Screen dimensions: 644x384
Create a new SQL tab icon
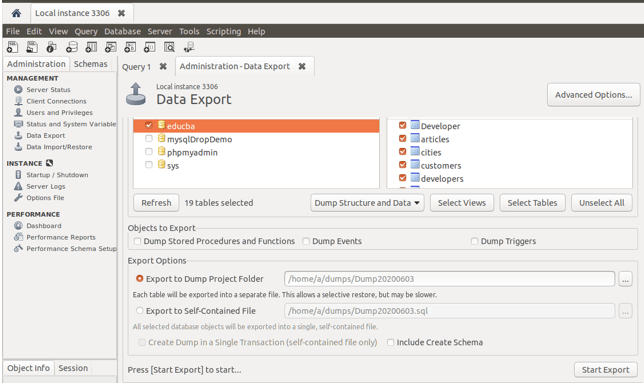coord(12,47)
